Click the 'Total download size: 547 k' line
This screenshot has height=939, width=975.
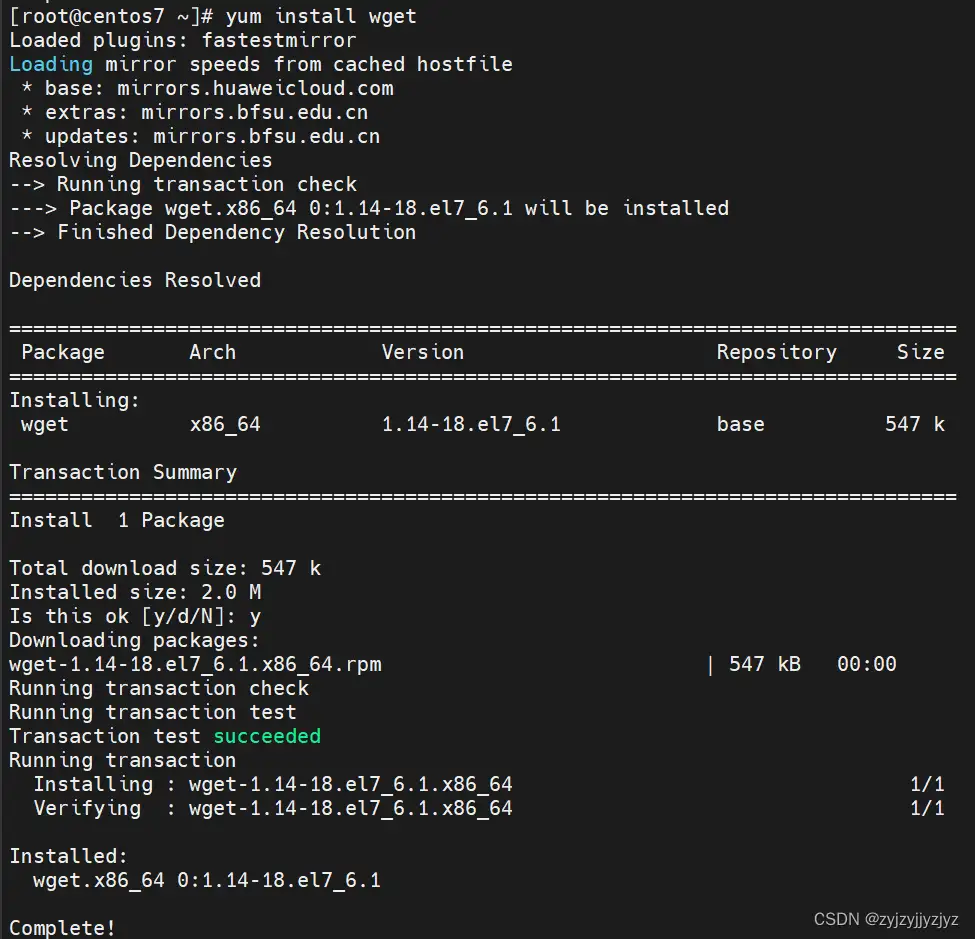(165, 568)
